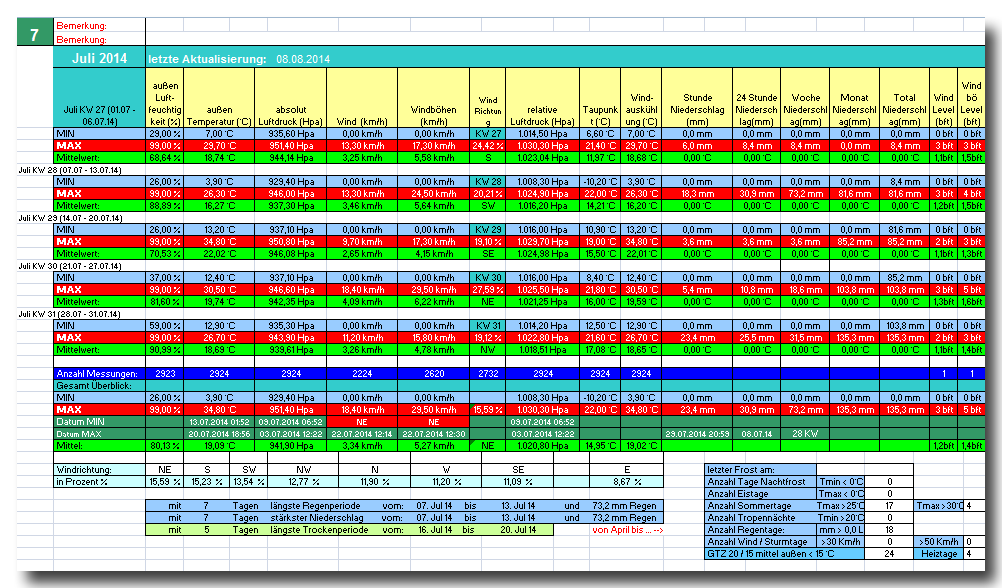Click the 'letzte Aktualisierung:' label
The width and height of the screenshot is (1002, 588).
[x=207, y=59]
